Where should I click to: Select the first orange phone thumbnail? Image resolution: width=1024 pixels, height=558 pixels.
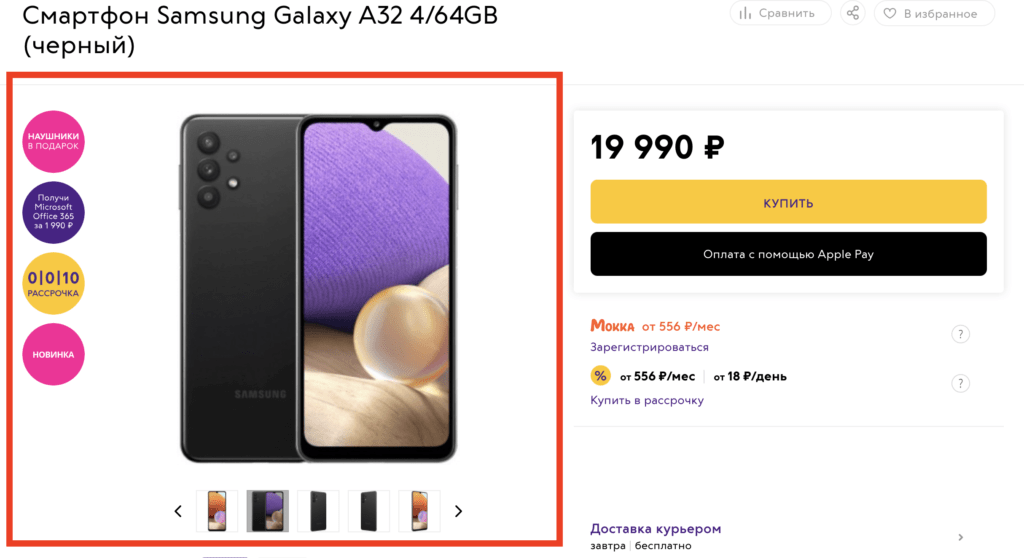(217, 511)
